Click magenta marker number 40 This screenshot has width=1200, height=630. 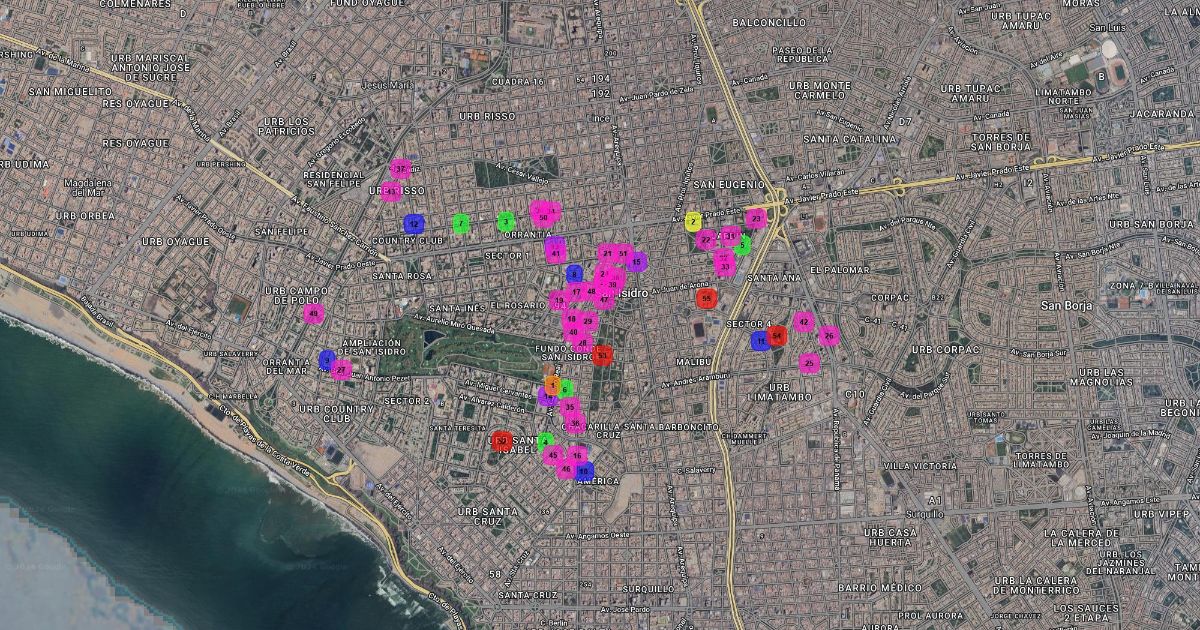[573, 332]
